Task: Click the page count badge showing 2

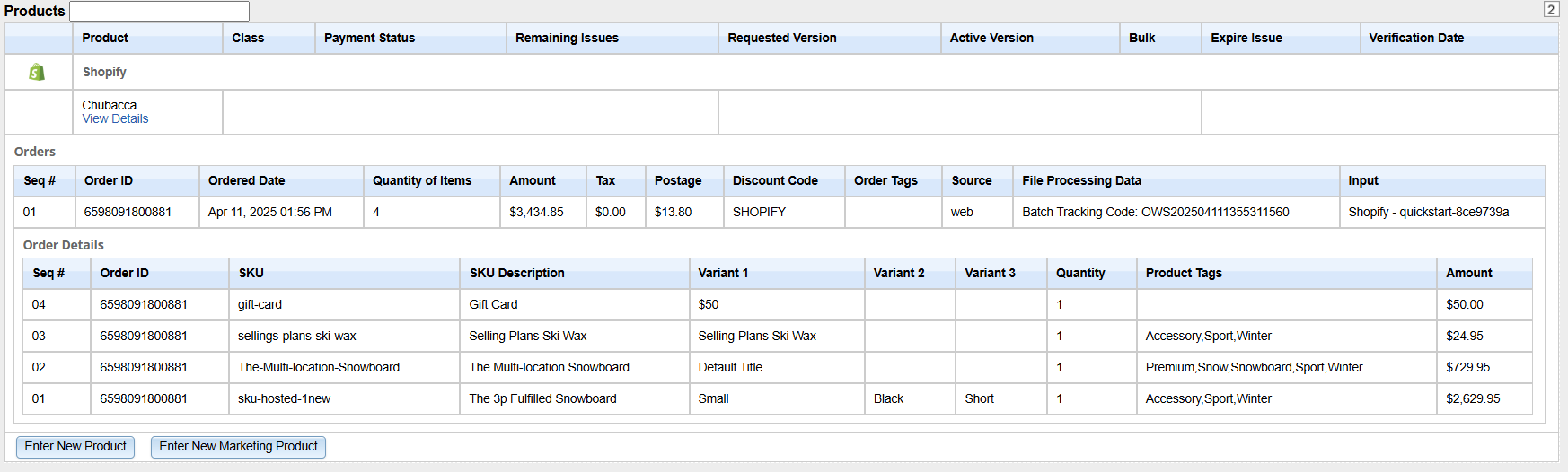Action: (x=1550, y=10)
